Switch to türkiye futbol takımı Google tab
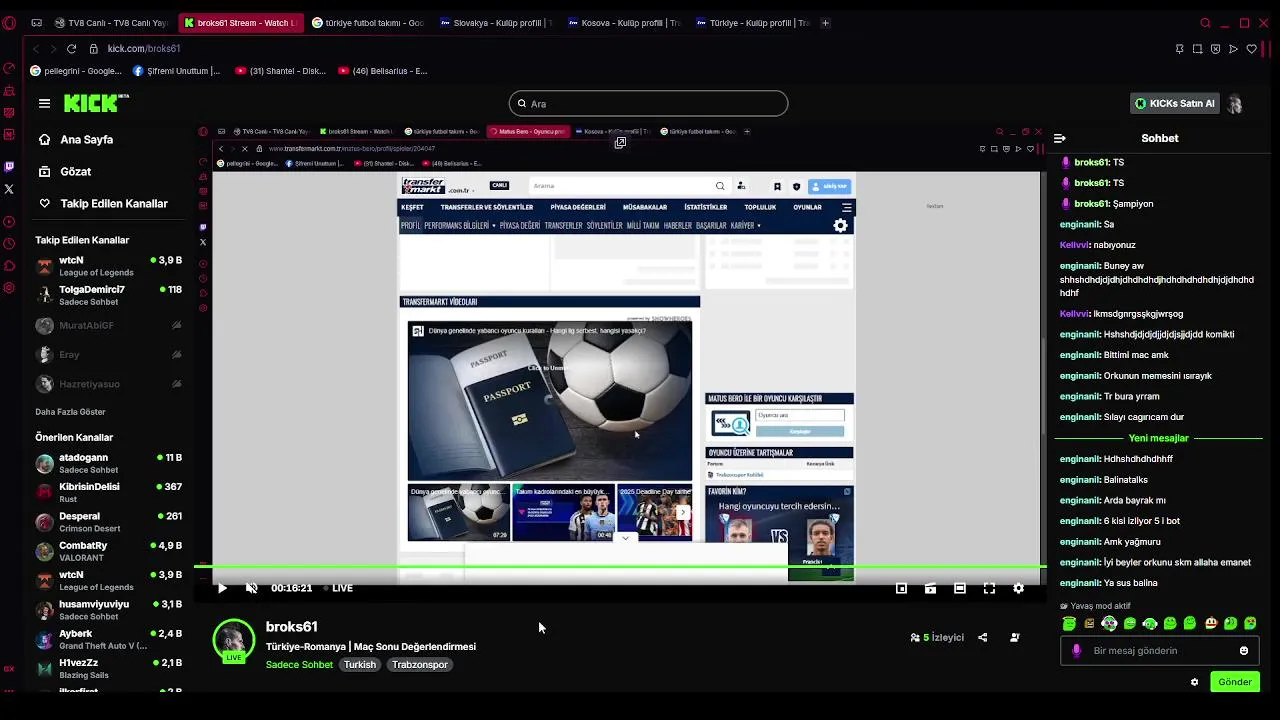This screenshot has width=1280, height=720. pyautogui.click(x=368, y=23)
